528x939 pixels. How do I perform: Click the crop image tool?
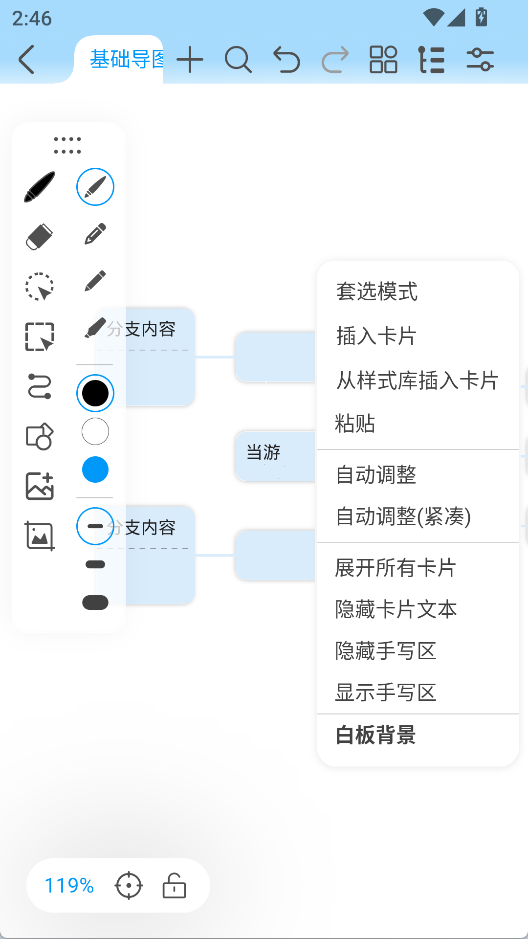click(40, 535)
